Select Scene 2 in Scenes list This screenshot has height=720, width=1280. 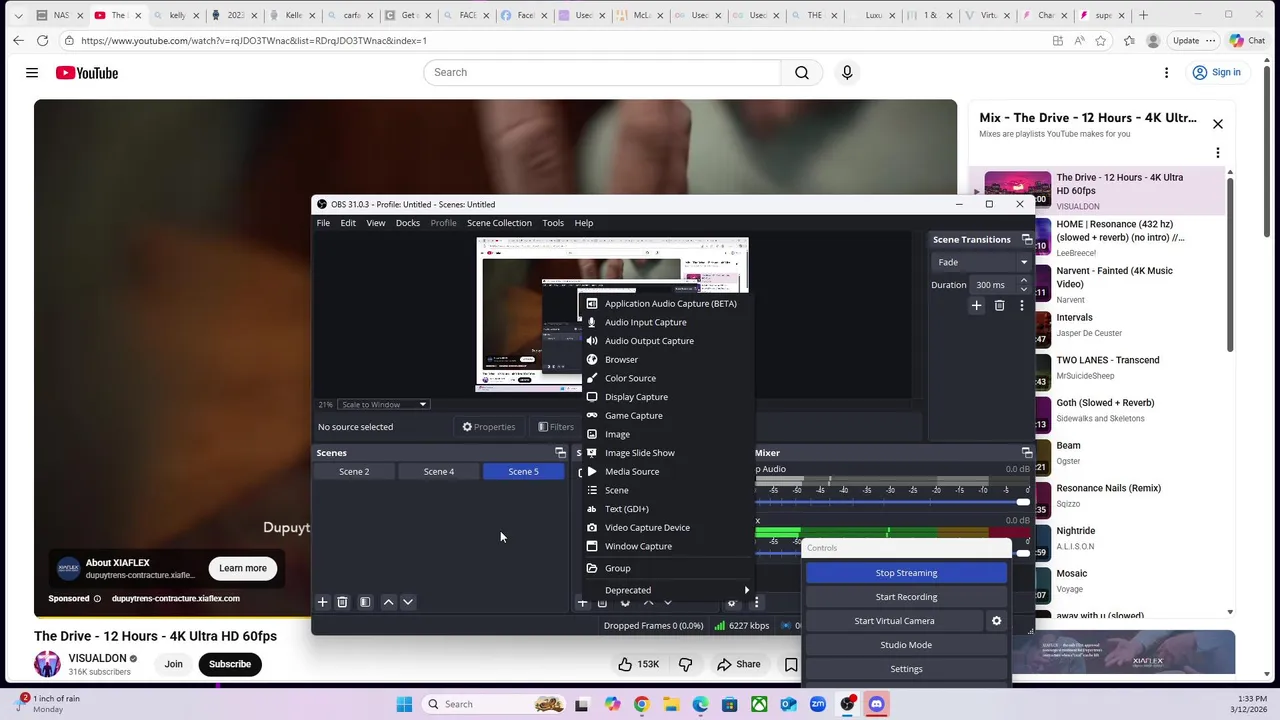(354, 471)
